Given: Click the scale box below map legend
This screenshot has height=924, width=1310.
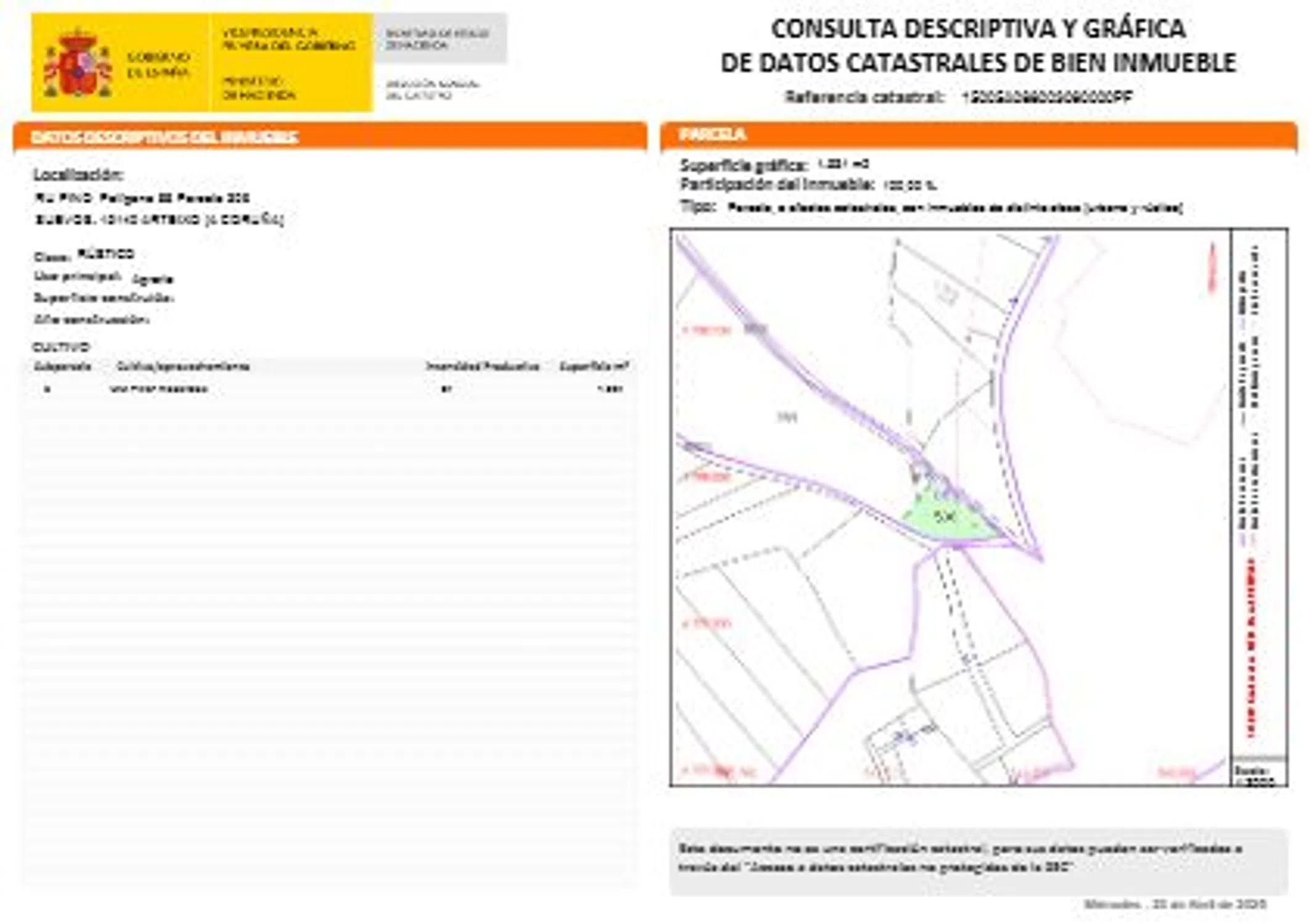Looking at the screenshot, I should point(1258,774).
